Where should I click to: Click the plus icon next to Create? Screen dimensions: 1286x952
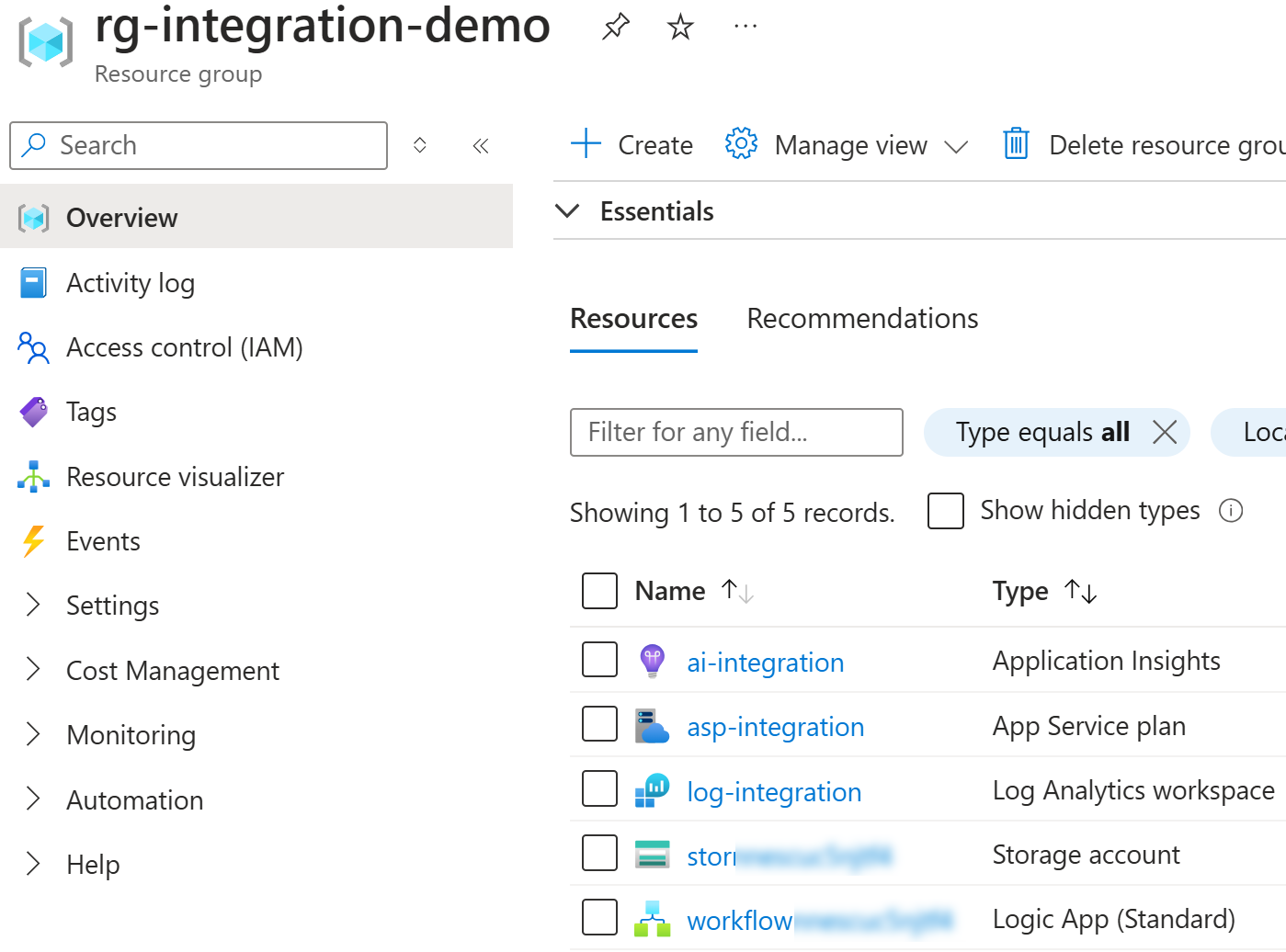(586, 144)
